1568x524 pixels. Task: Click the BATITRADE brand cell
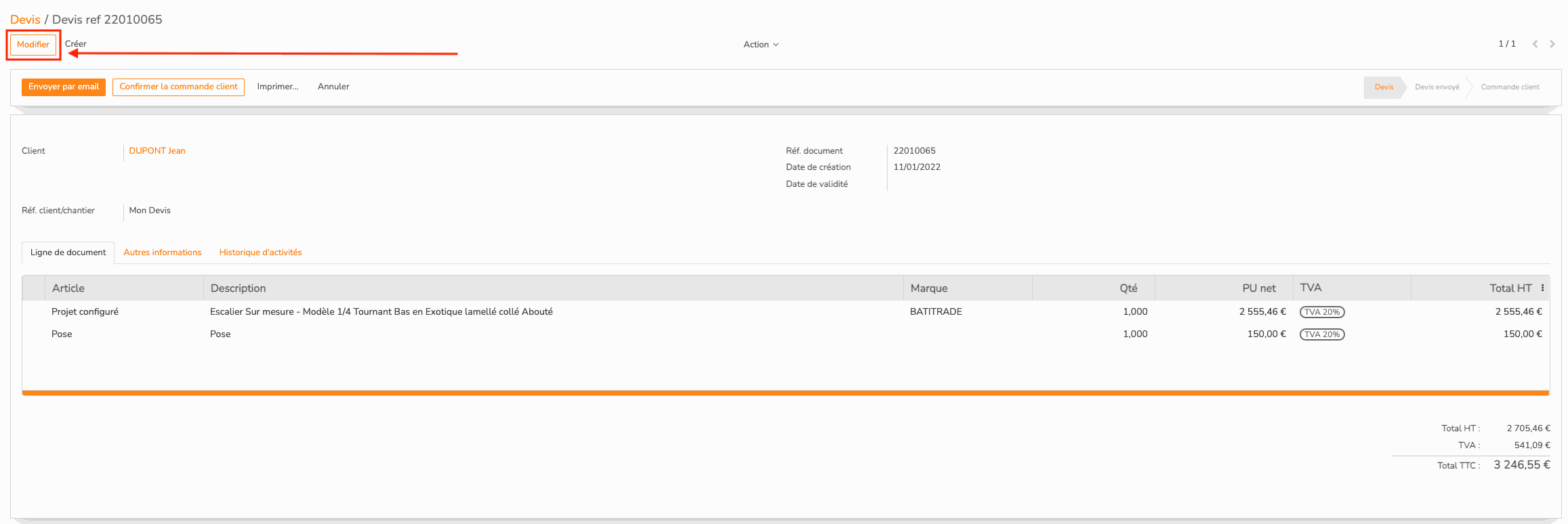pyautogui.click(x=936, y=312)
